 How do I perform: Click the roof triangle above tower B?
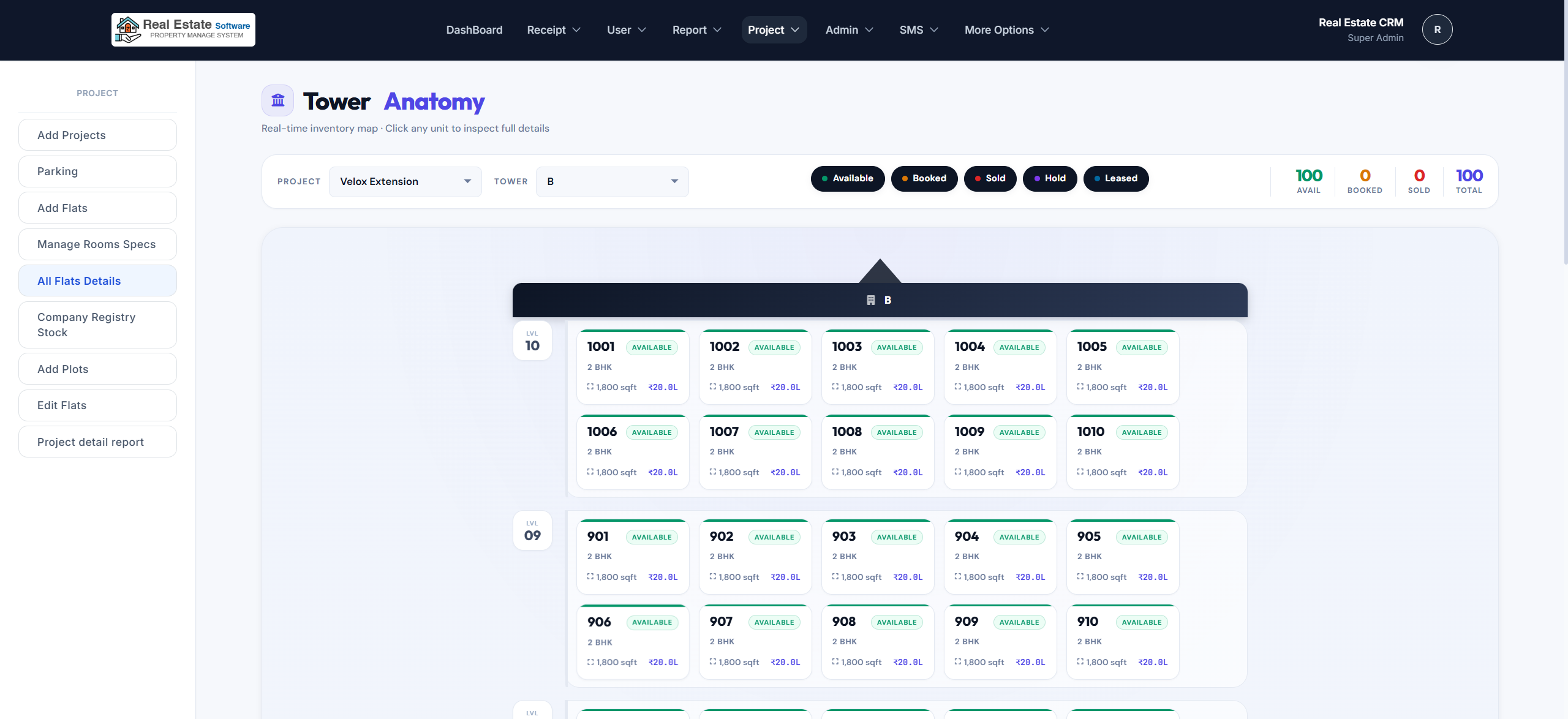[880, 271]
